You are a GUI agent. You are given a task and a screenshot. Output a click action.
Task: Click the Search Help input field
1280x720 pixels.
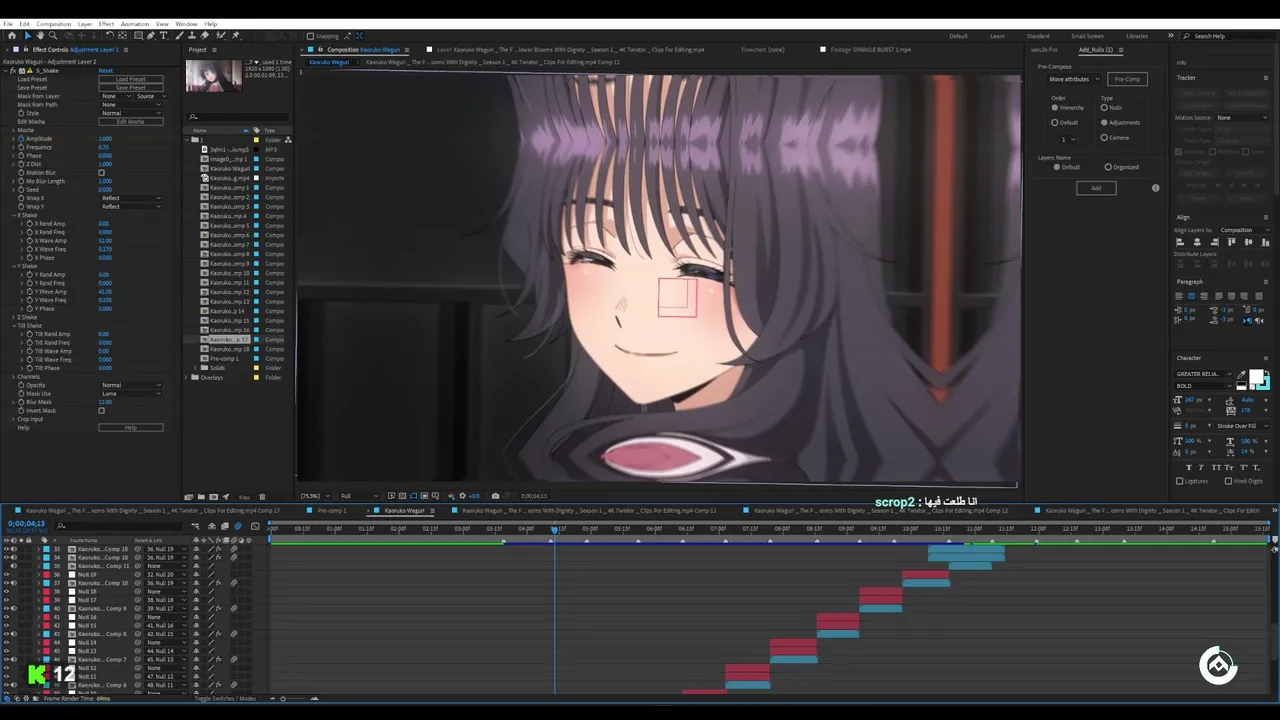point(1232,36)
